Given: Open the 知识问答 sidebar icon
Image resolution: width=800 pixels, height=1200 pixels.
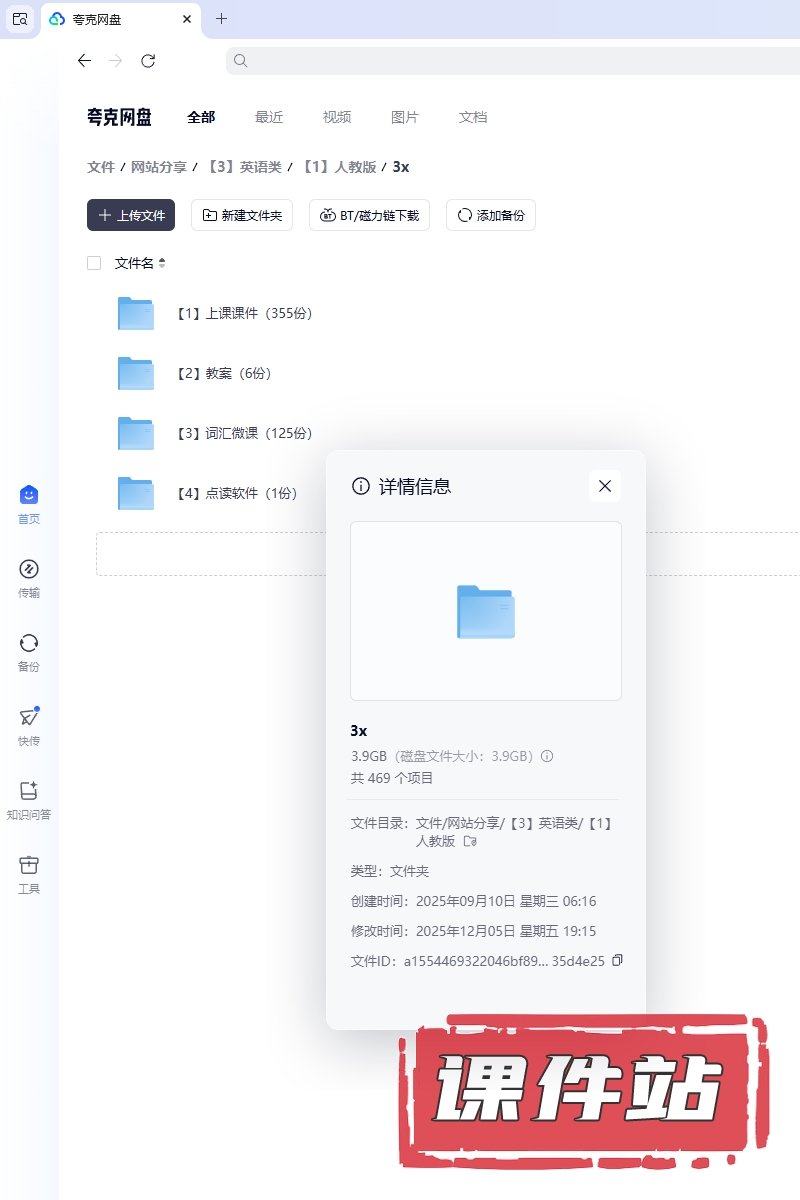Looking at the screenshot, I should point(29,791).
